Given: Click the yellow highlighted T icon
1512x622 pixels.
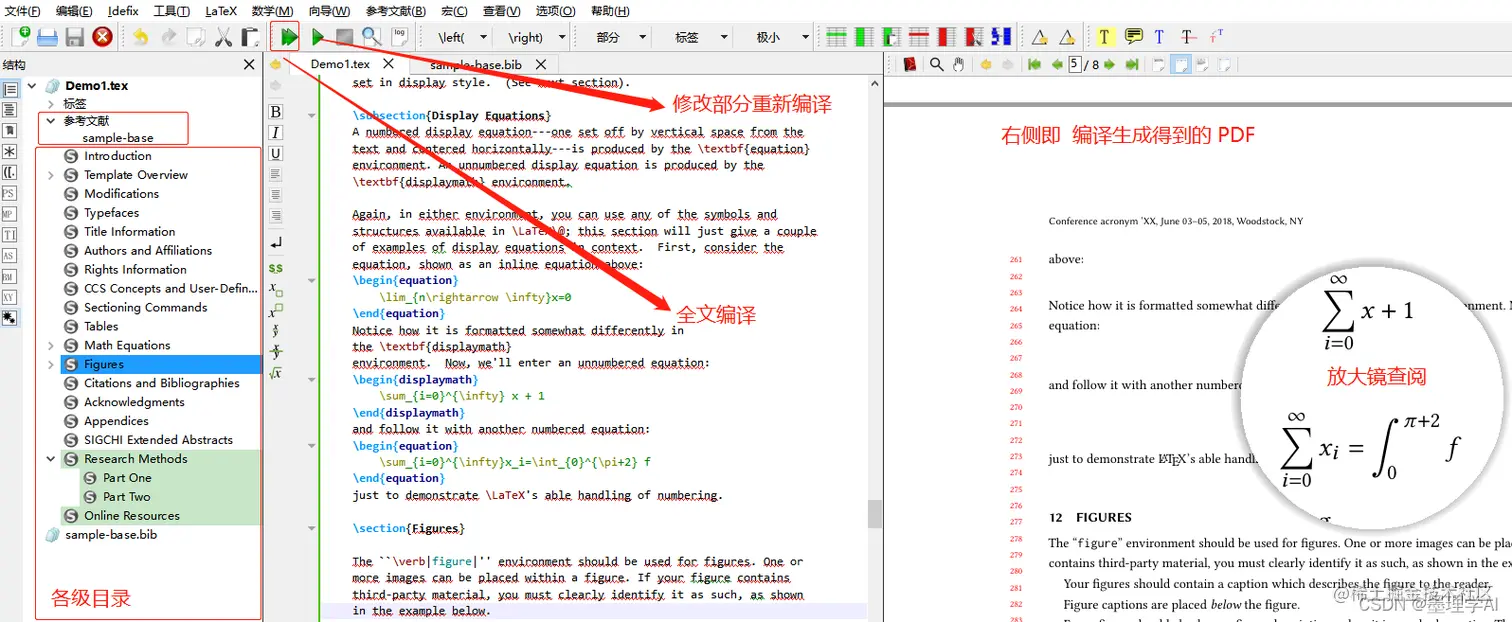Looking at the screenshot, I should [1104, 37].
